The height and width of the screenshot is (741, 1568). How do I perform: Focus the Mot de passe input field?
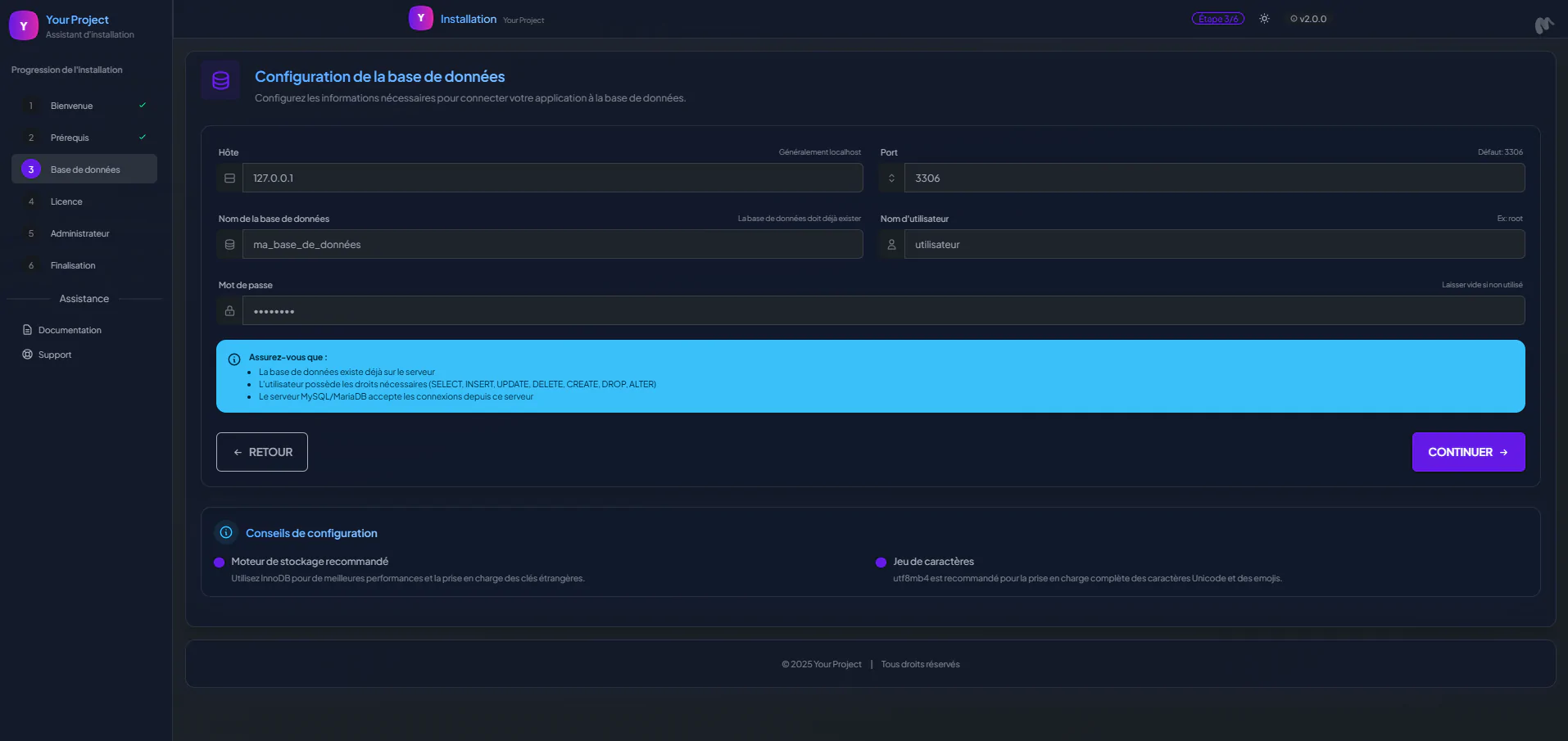click(882, 311)
